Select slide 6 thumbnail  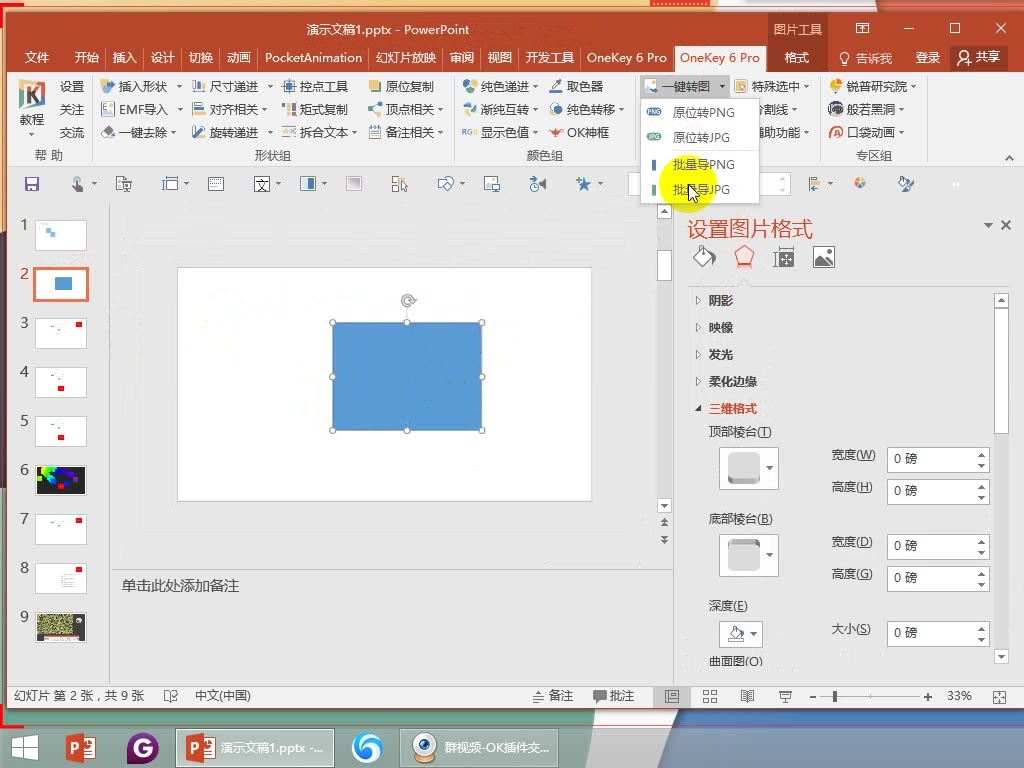(61, 480)
